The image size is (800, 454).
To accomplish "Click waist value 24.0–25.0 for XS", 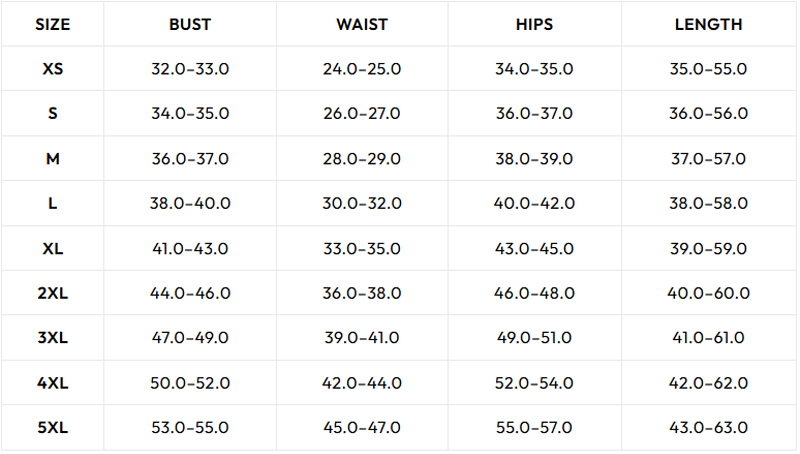I will point(362,69).
